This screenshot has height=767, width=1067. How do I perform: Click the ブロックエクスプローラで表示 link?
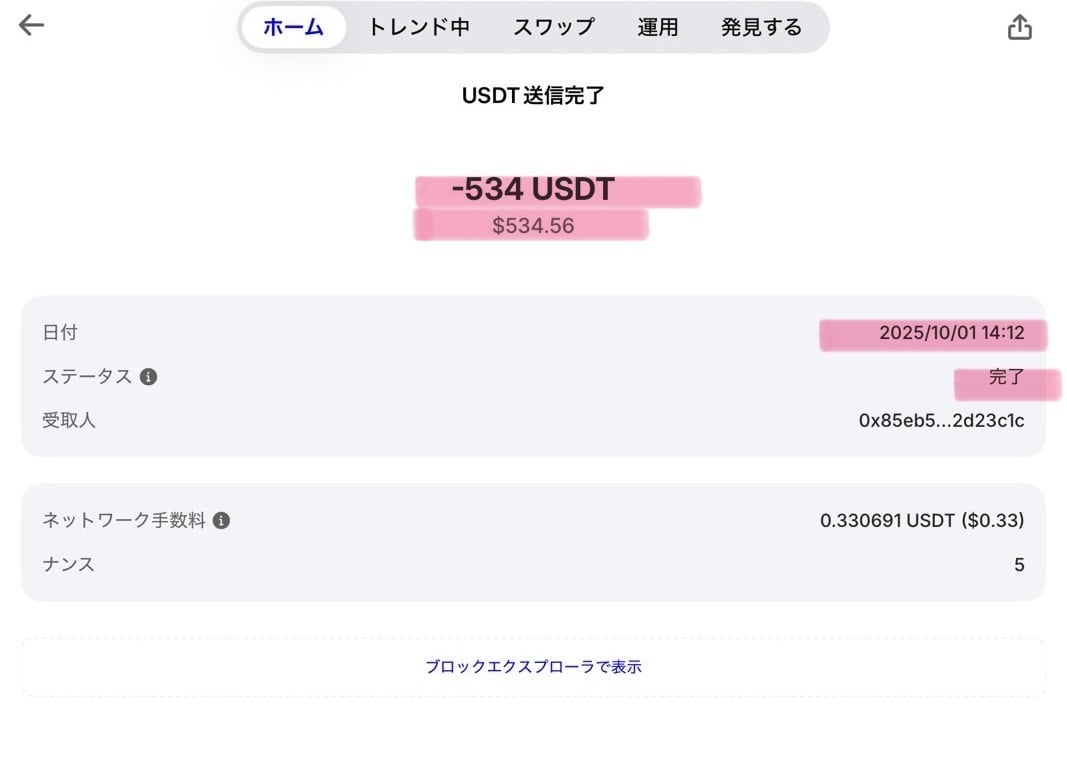point(533,666)
